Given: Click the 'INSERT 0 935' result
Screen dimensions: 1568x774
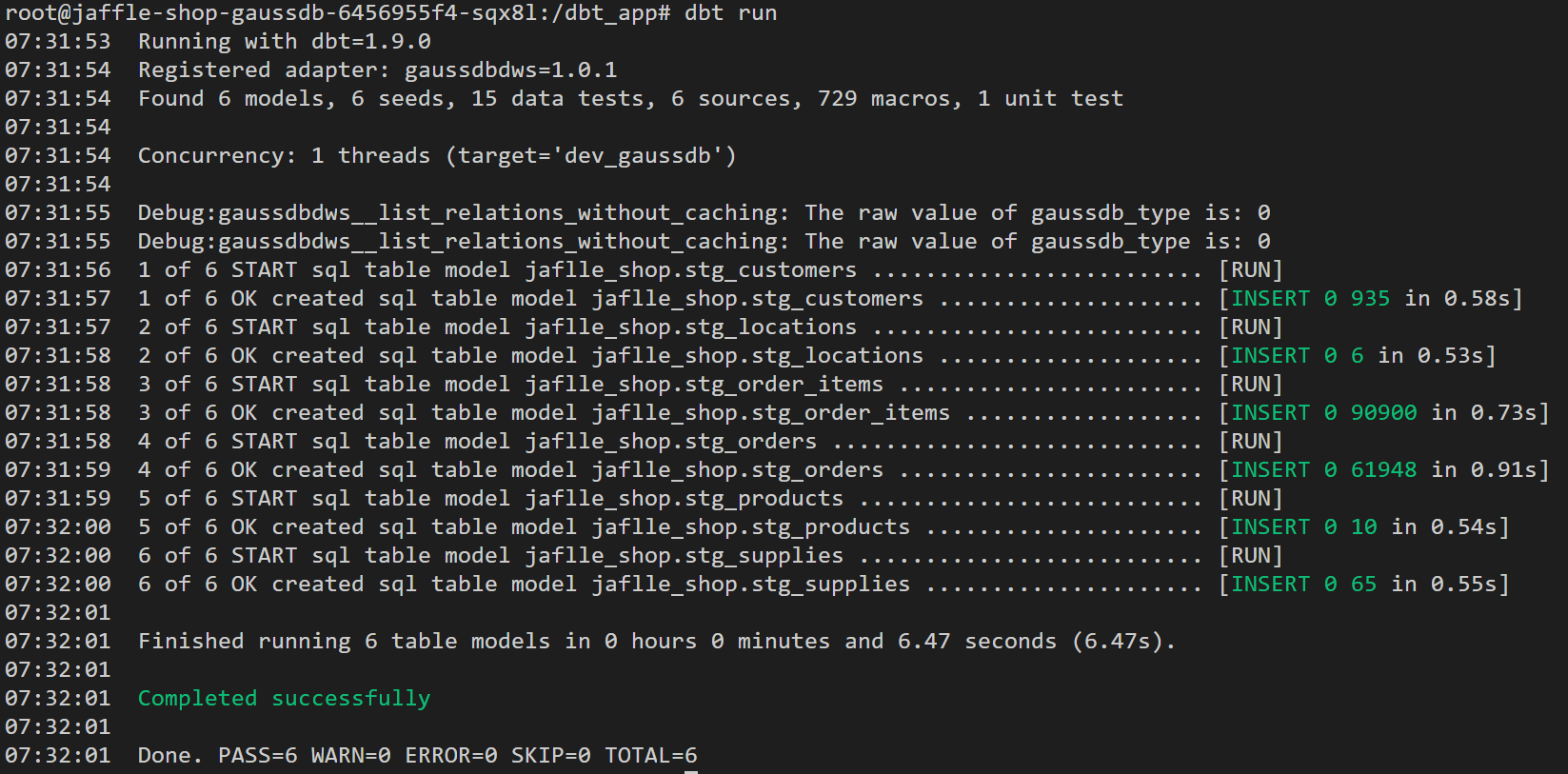Looking at the screenshot, I should [1310, 299].
